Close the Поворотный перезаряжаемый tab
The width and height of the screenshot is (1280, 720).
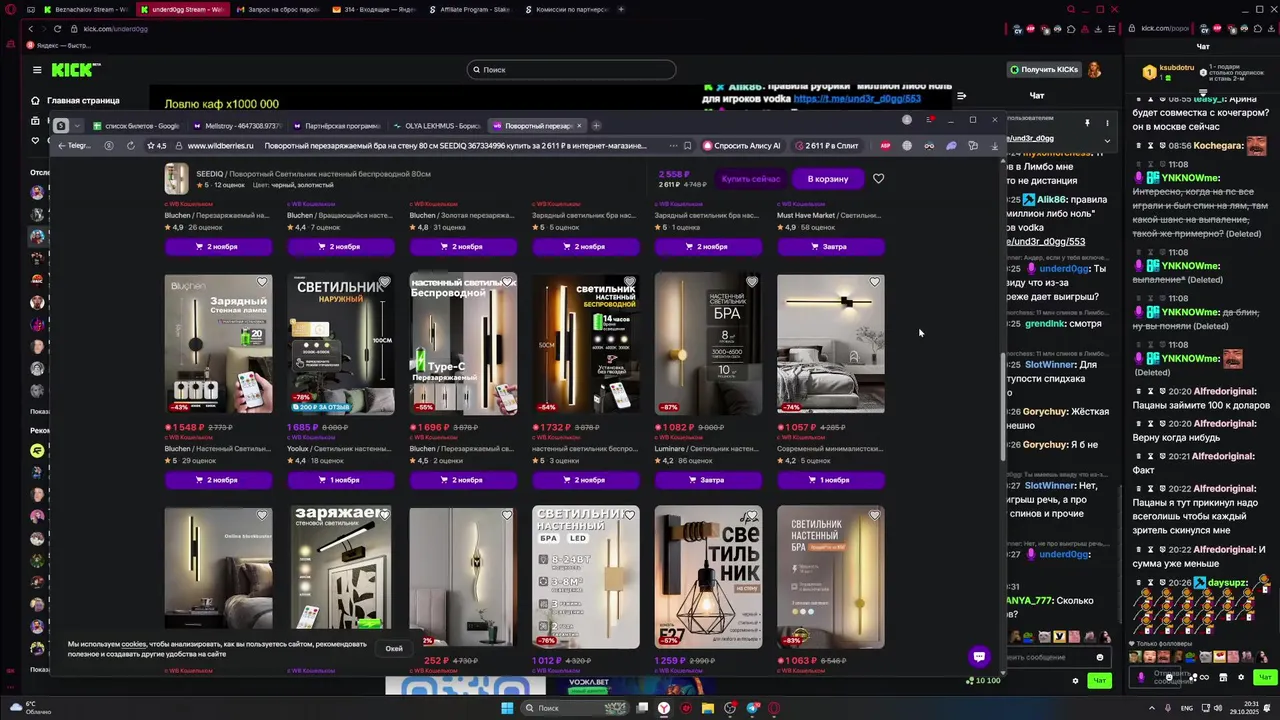tap(578, 126)
